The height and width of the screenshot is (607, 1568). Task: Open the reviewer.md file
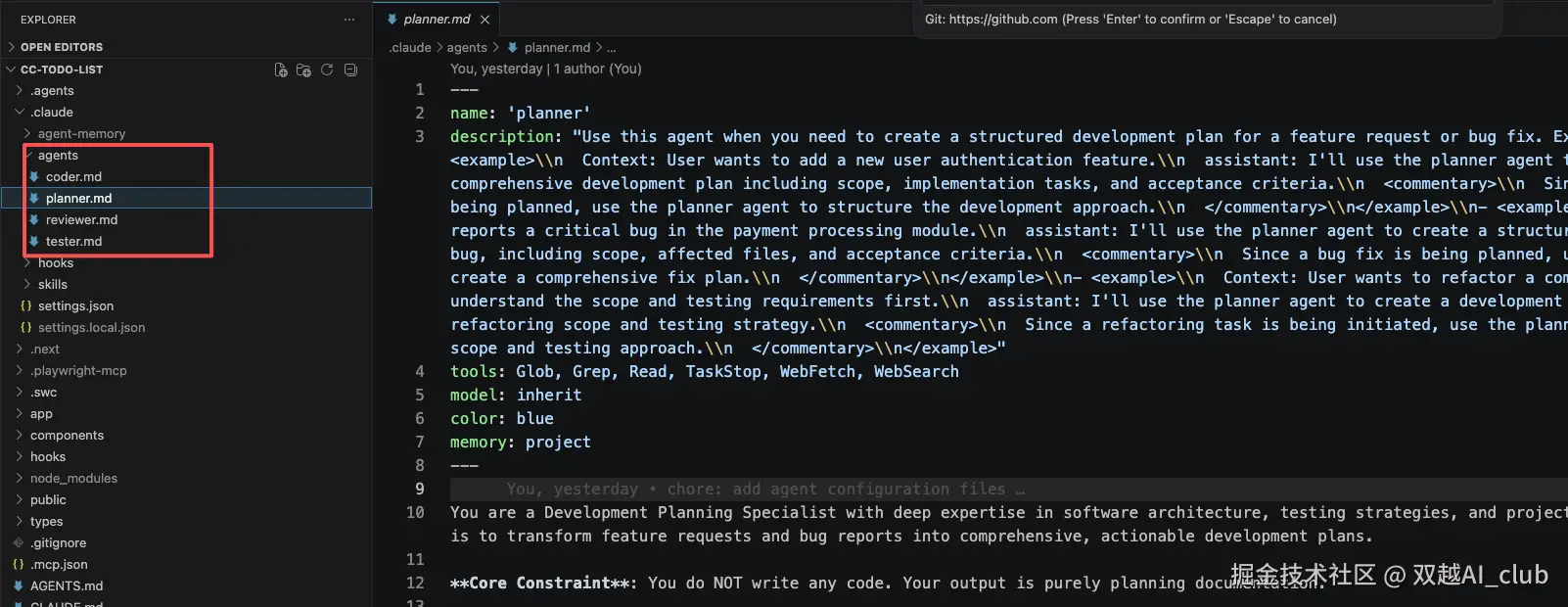pos(81,220)
